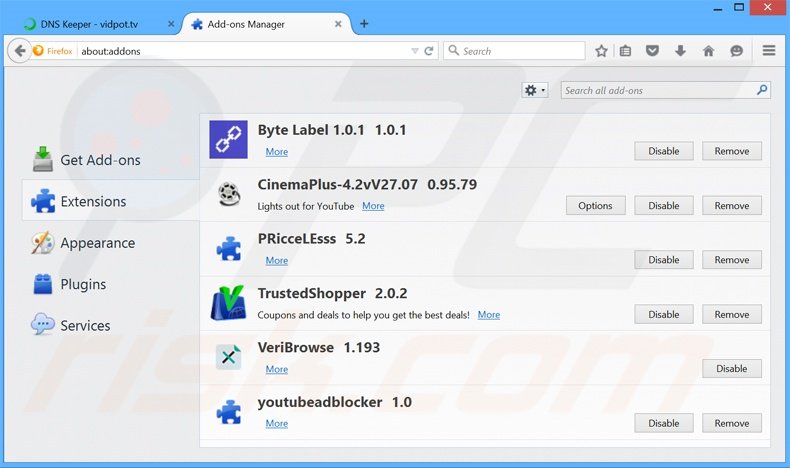790x468 pixels.
Task: Focus the browser Search box
Action: [x=514, y=51]
